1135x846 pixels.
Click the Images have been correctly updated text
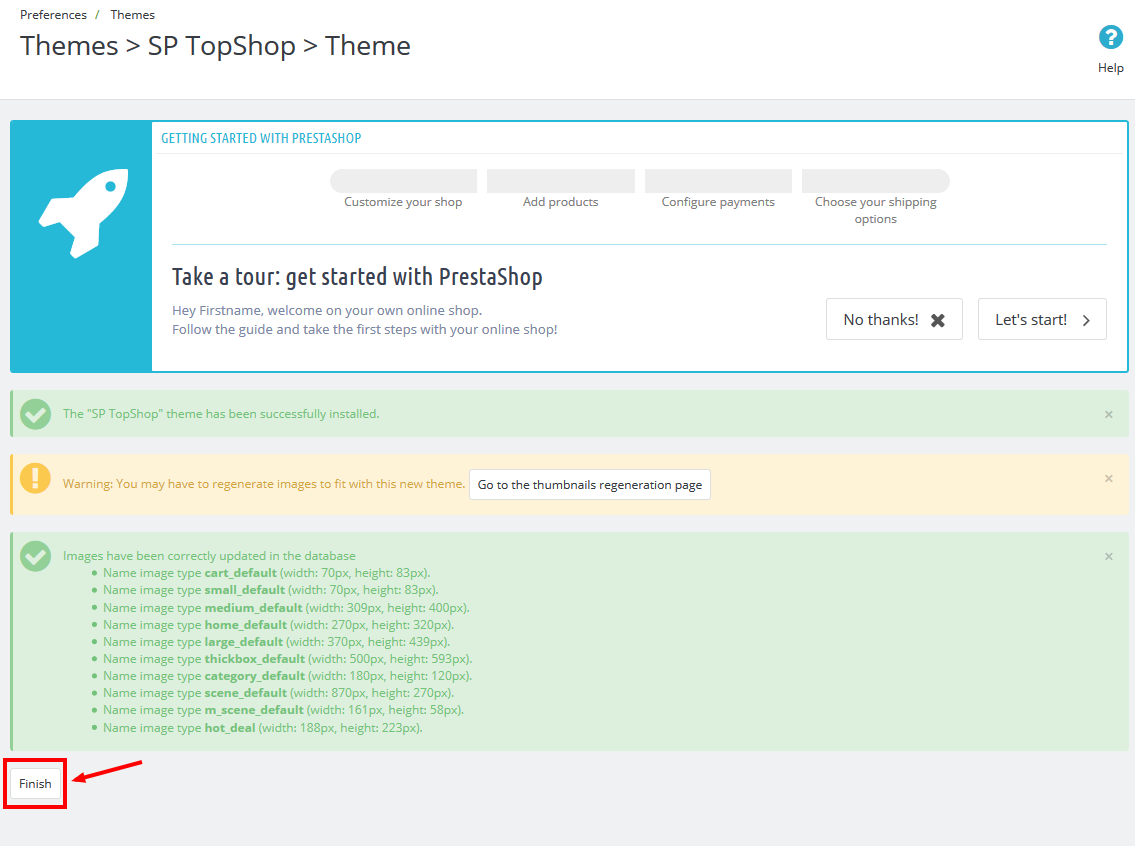click(209, 556)
